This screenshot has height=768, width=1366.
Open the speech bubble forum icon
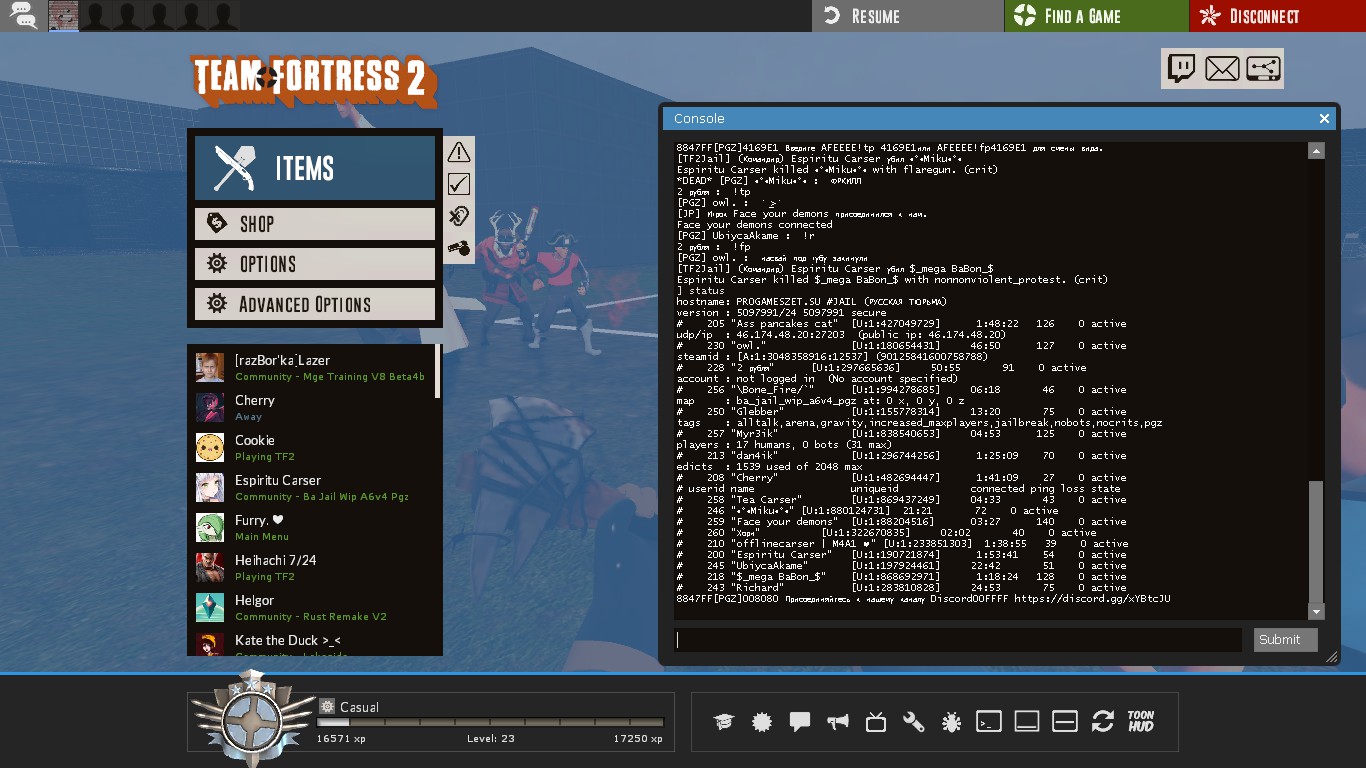800,722
